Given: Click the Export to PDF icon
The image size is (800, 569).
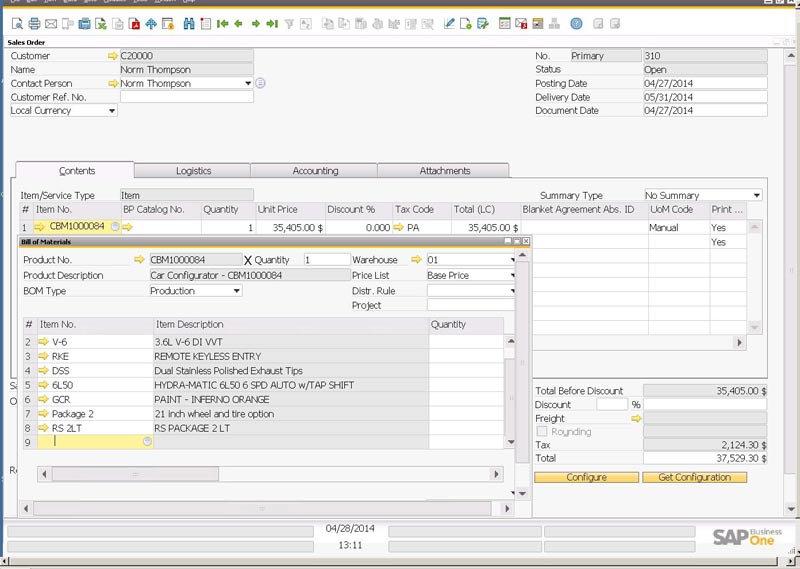Looking at the screenshot, I should tap(135, 23).
